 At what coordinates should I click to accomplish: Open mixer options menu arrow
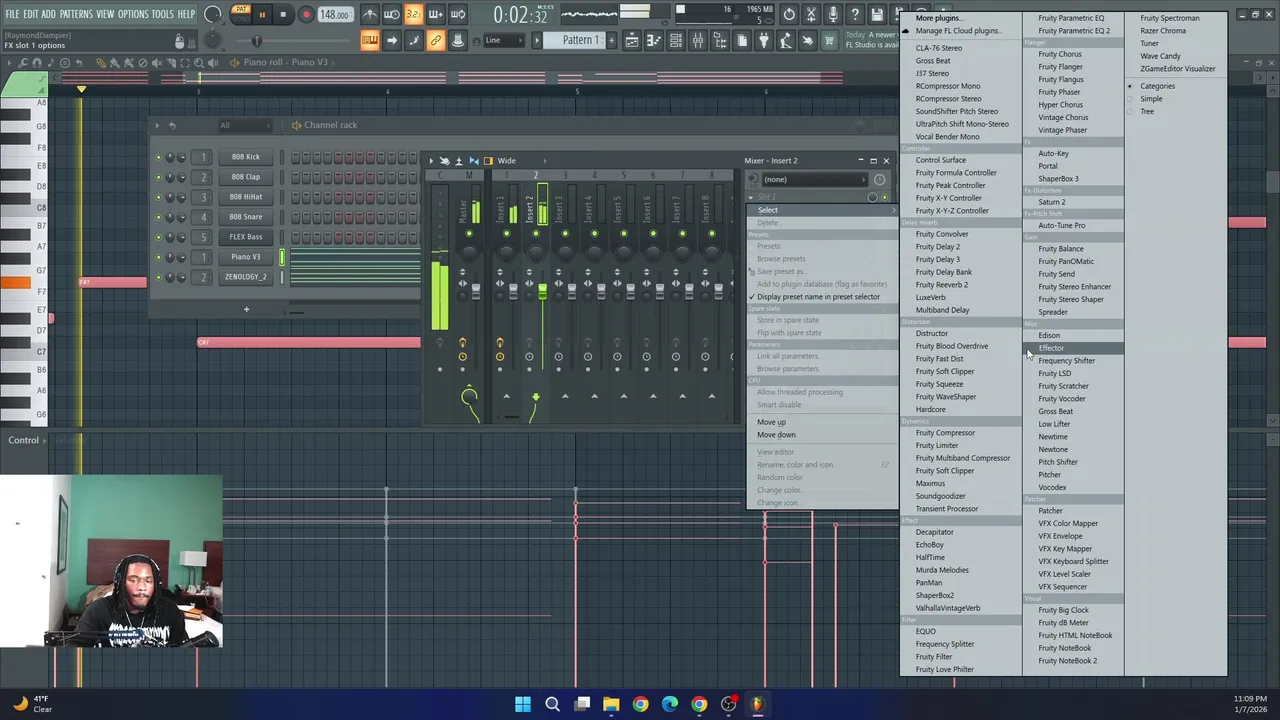[x=432, y=161]
